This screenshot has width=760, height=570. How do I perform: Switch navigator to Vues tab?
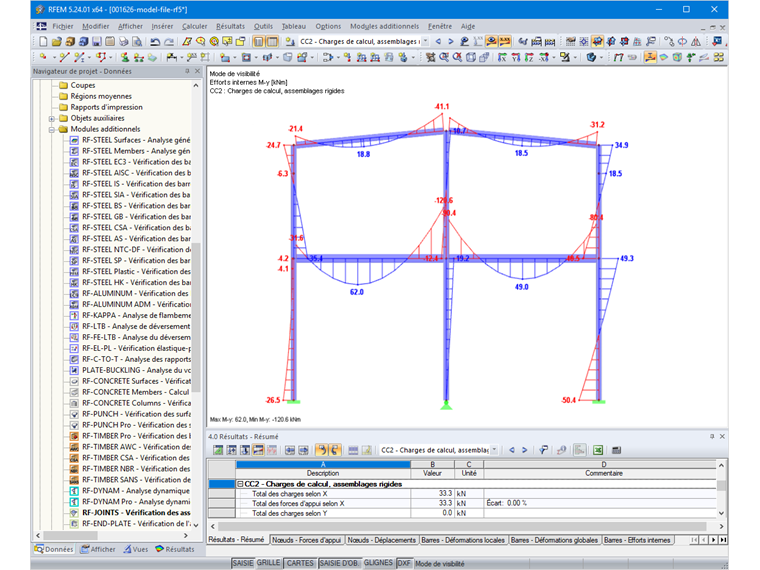point(135,549)
